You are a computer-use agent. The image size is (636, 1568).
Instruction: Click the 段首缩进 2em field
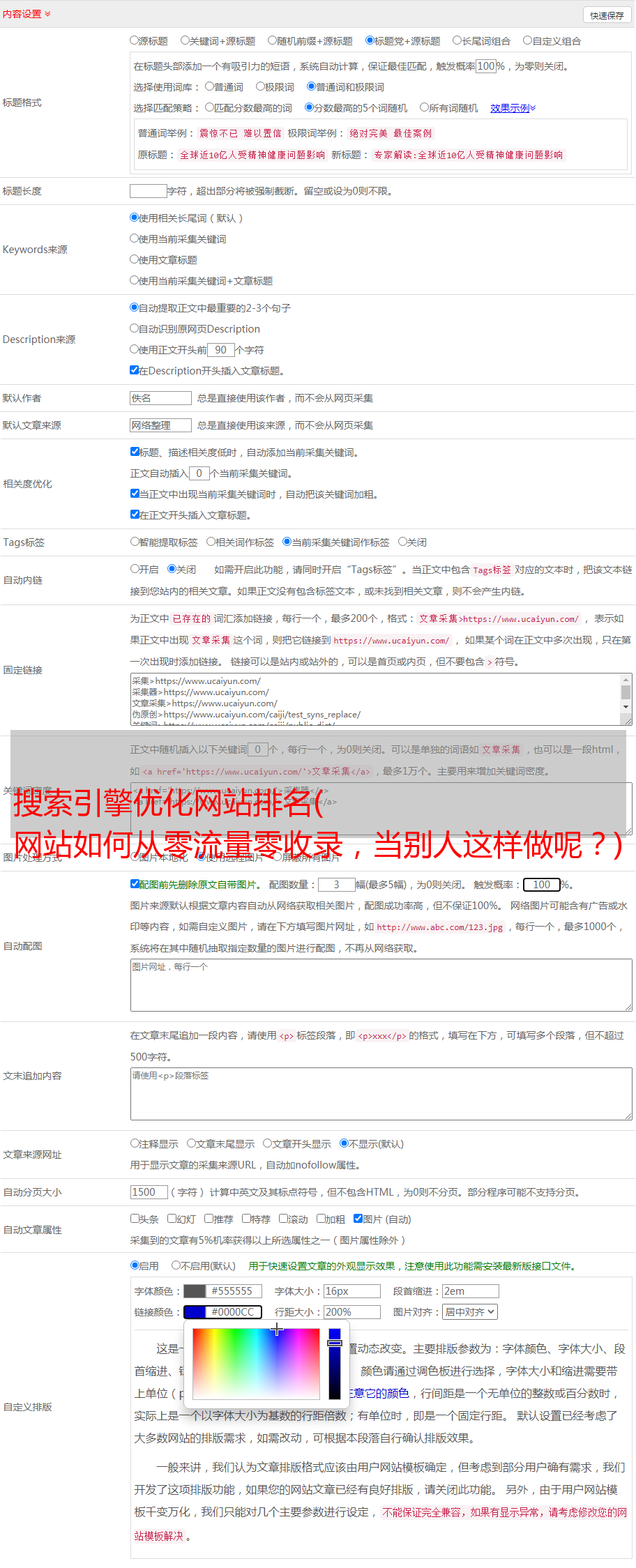click(x=471, y=1291)
